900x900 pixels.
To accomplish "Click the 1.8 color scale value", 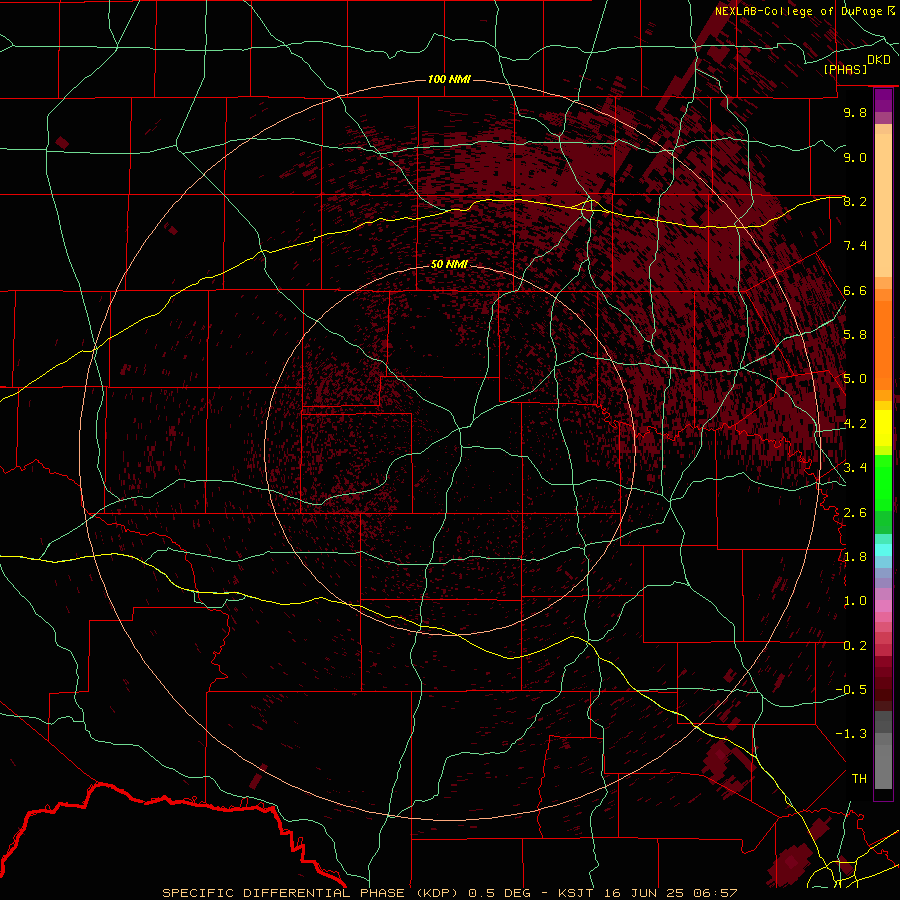I will pos(855,557).
